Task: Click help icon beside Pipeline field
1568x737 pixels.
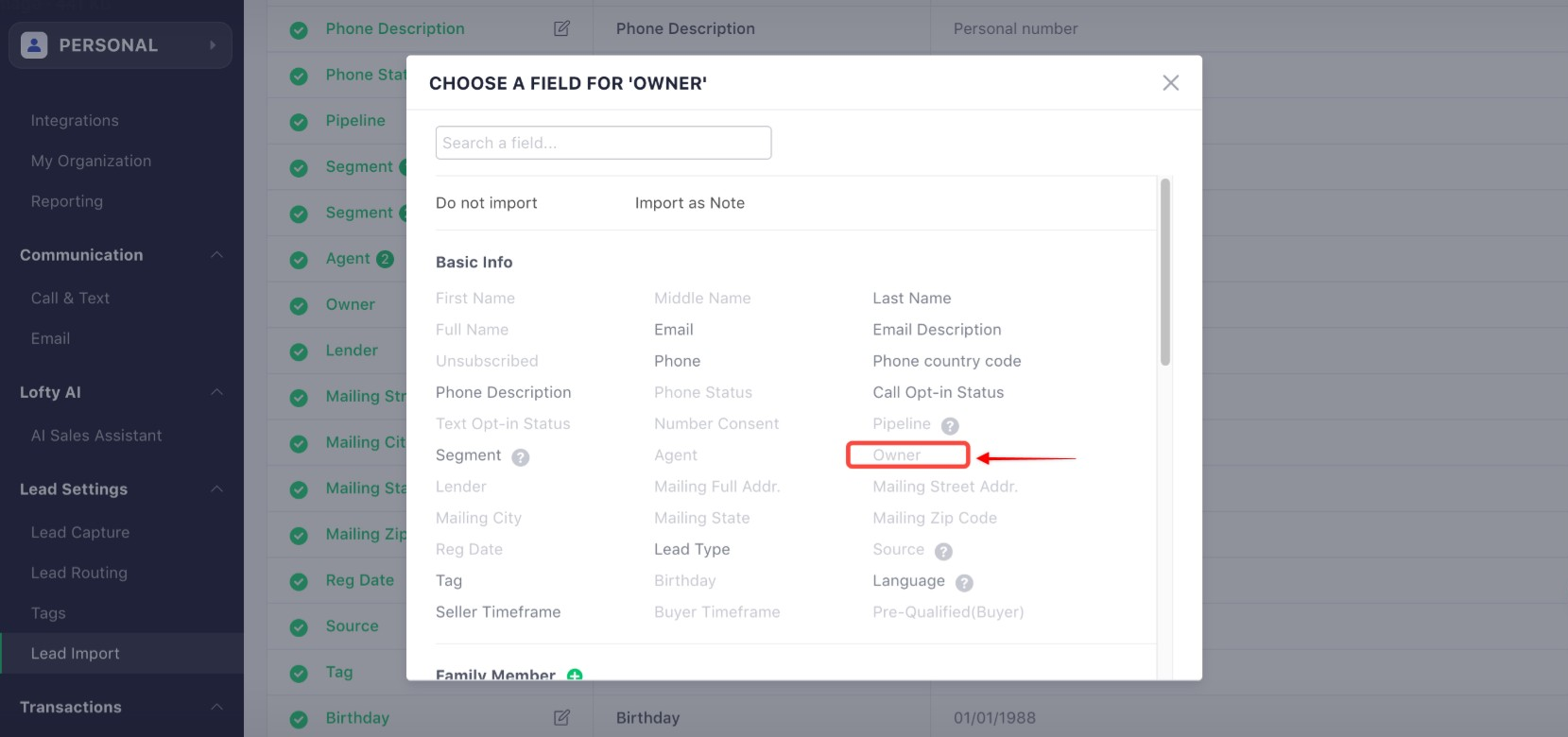Action: pos(950,426)
